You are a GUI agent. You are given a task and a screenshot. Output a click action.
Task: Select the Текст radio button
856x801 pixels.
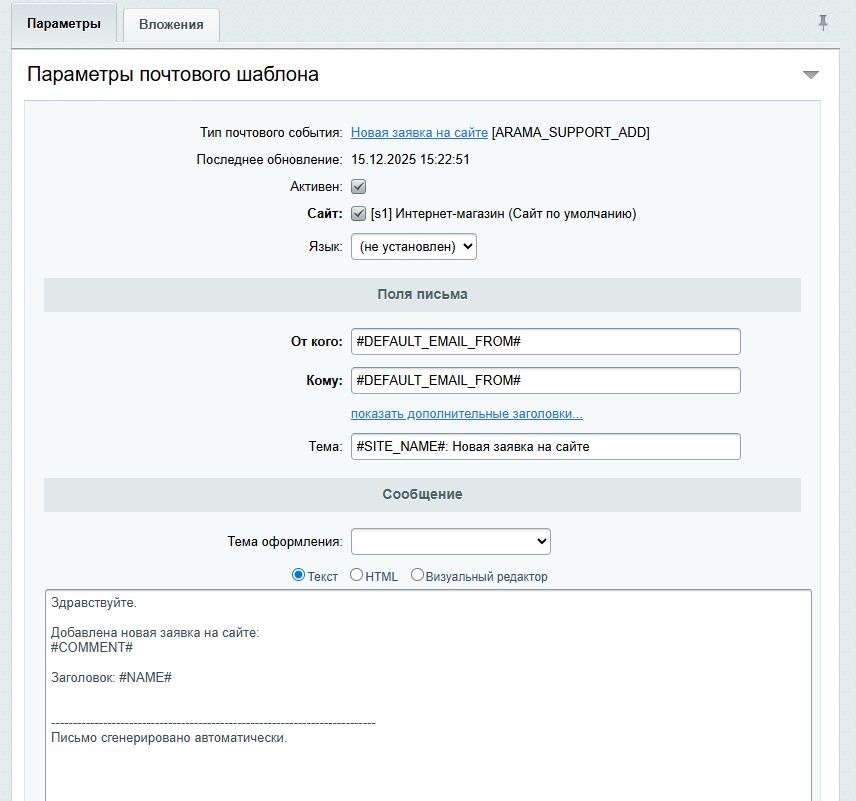coord(298,575)
